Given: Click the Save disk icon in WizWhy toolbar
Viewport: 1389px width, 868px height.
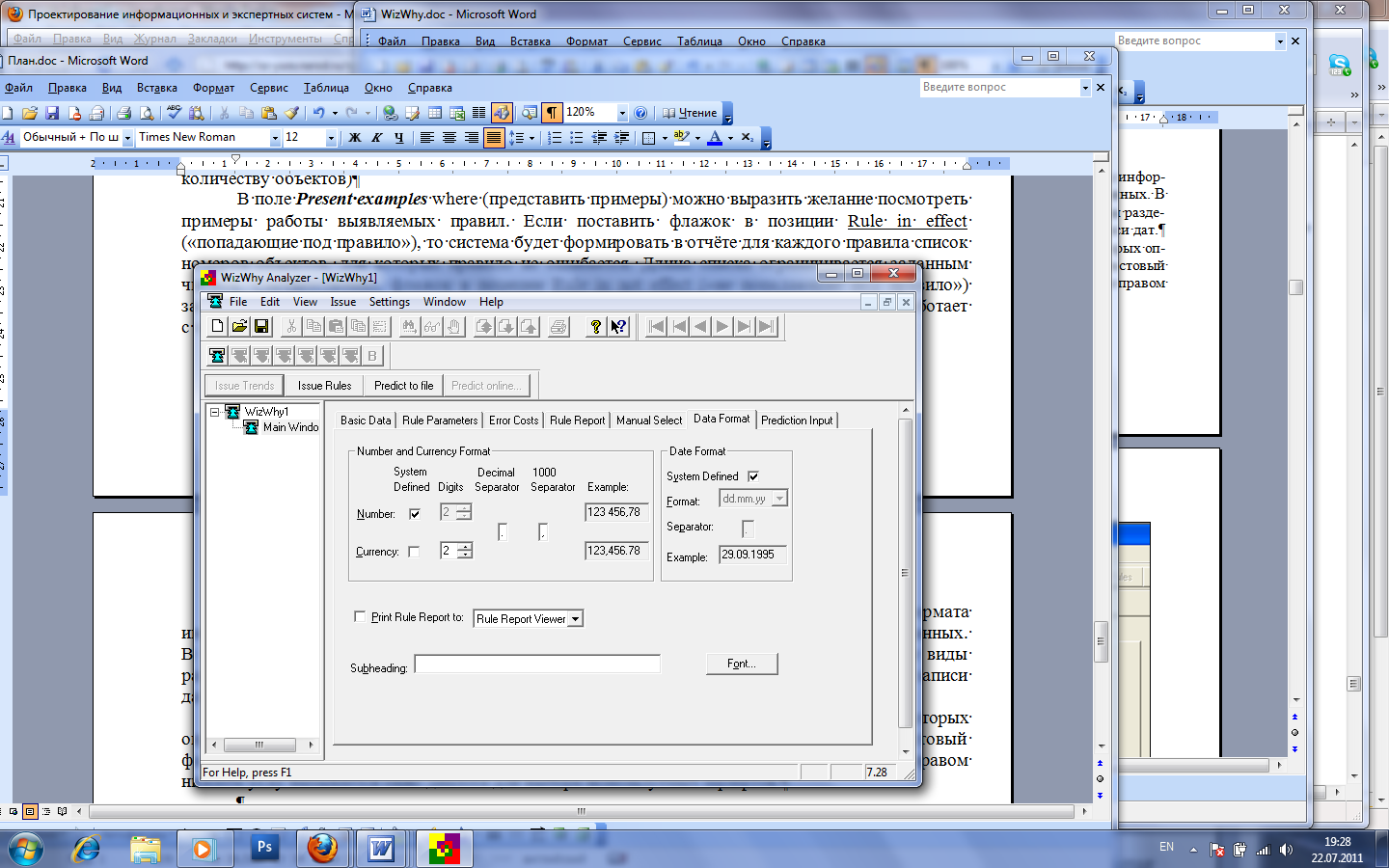Looking at the screenshot, I should [260, 327].
